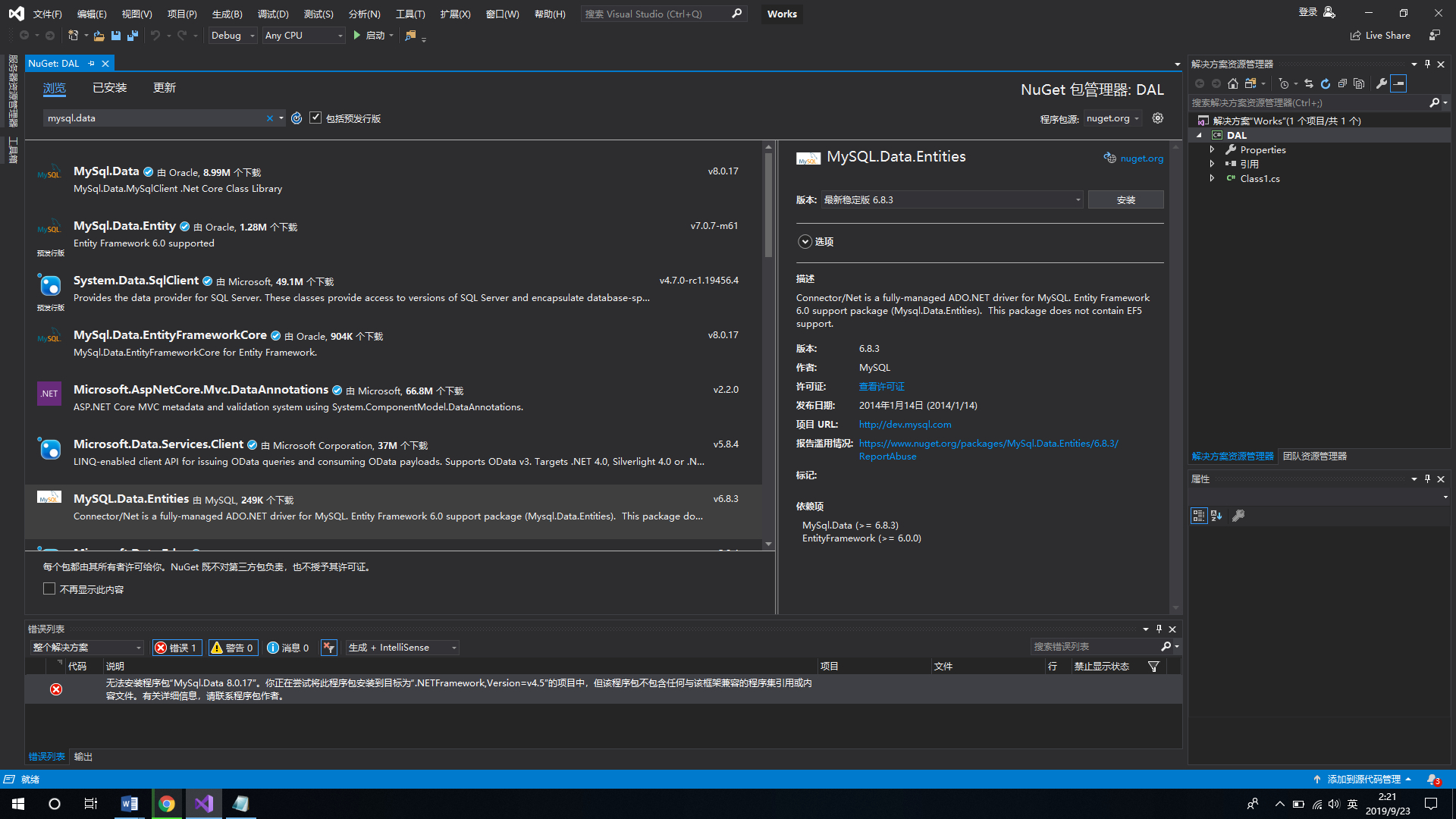
Task: Collapse all nodes in Solution Explorer
Action: click(1342, 83)
